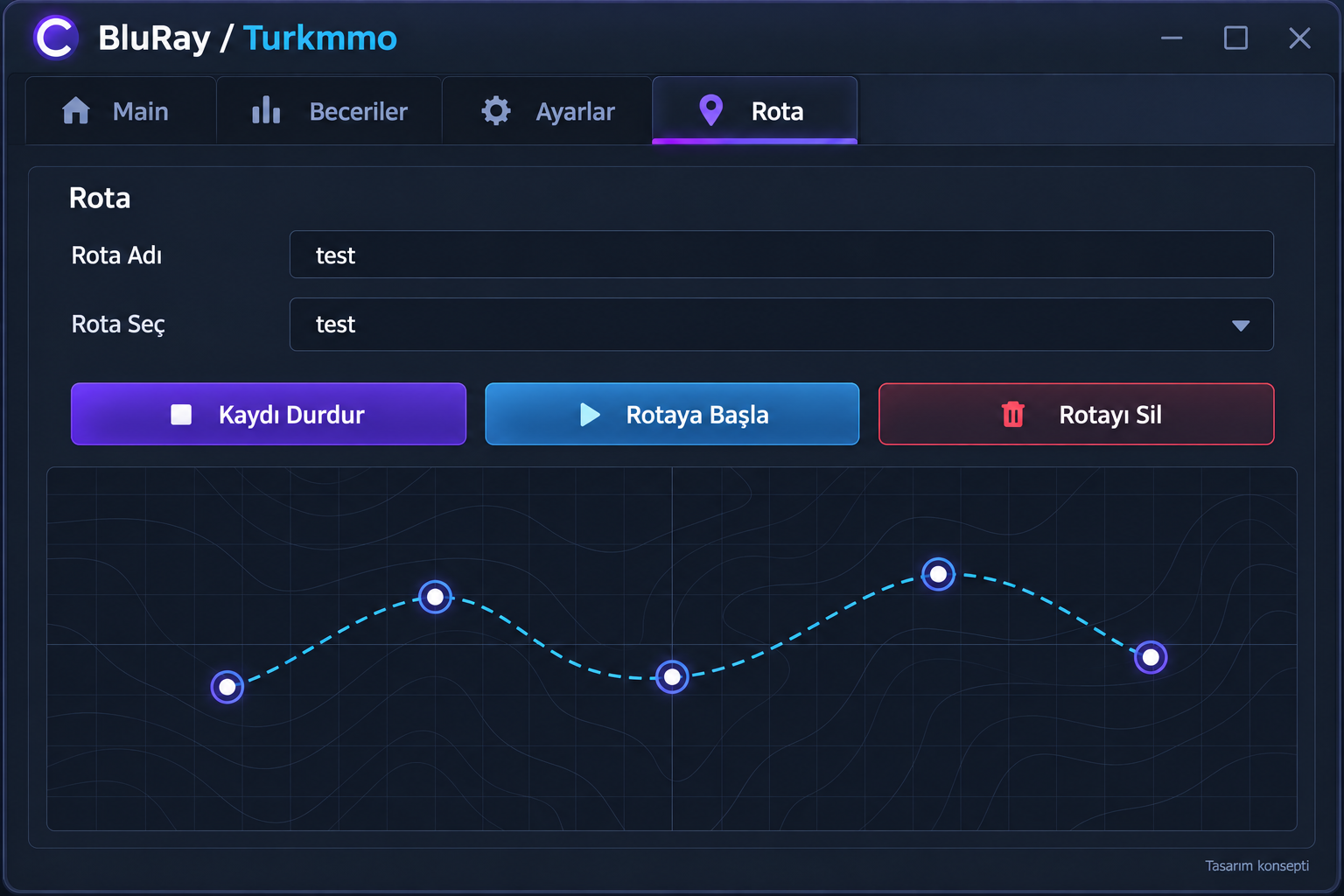1344x896 pixels.
Task: Minimize the BluRay window
Action: point(1172,38)
